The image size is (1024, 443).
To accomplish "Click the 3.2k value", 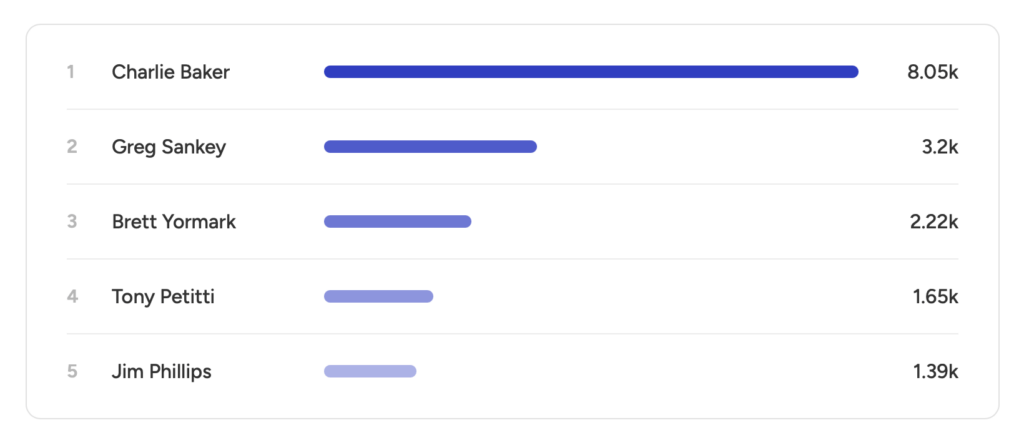I will pos(940,146).
